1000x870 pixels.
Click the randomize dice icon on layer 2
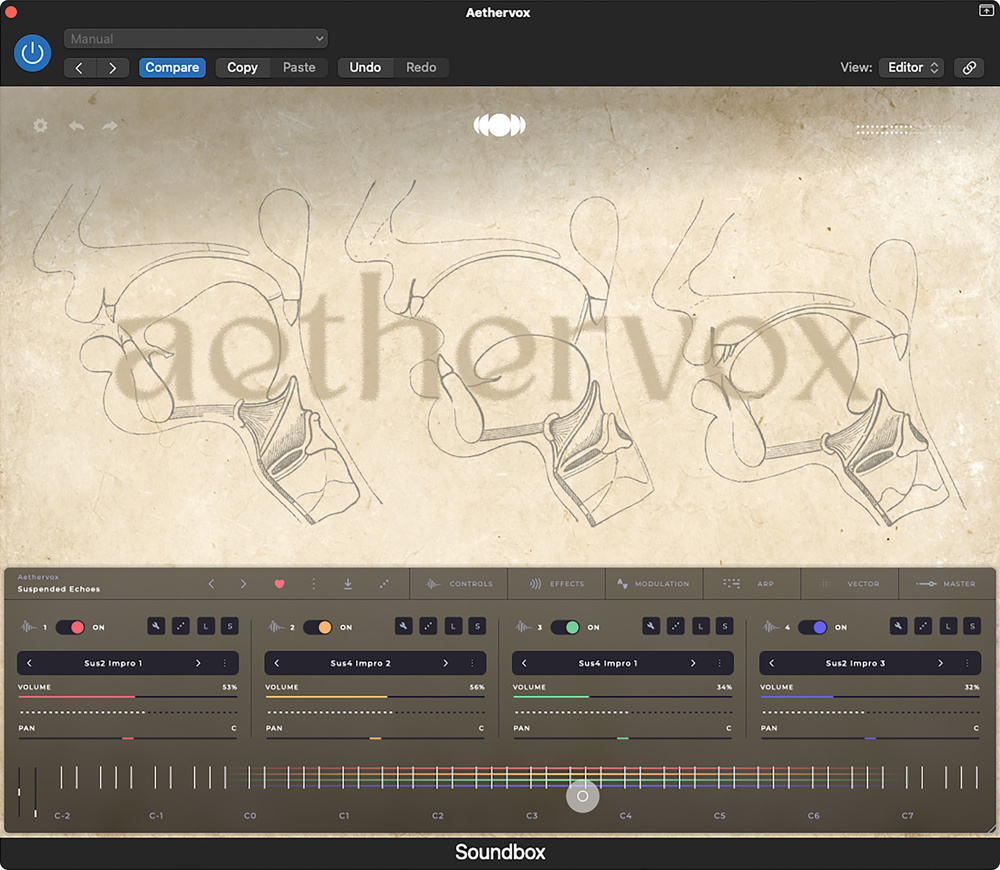(428, 627)
